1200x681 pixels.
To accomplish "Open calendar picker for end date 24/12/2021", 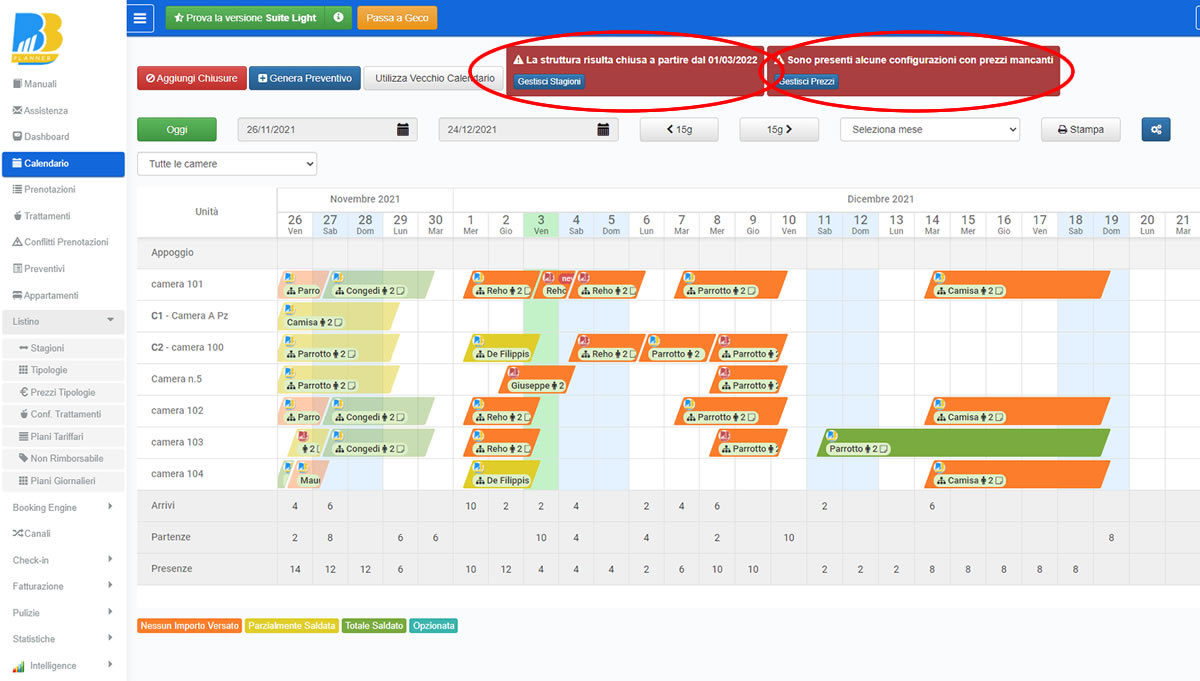I will 603,129.
